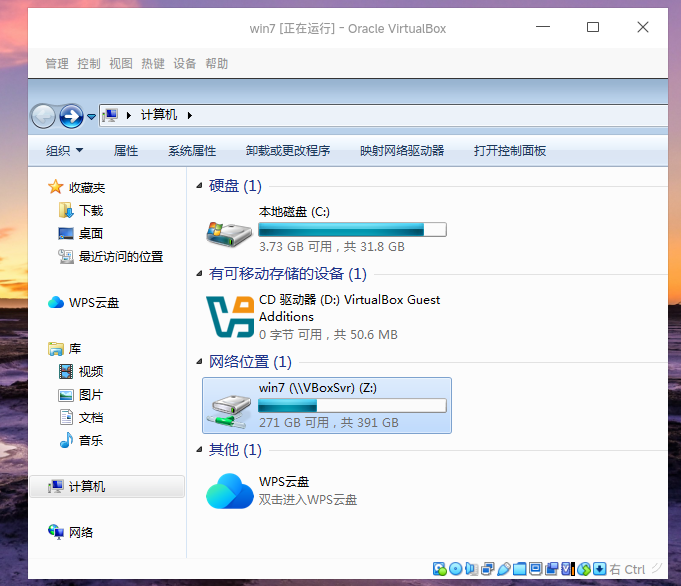
Task: Expand the arrow after 计算机 in address bar
Action: (190, 116)
